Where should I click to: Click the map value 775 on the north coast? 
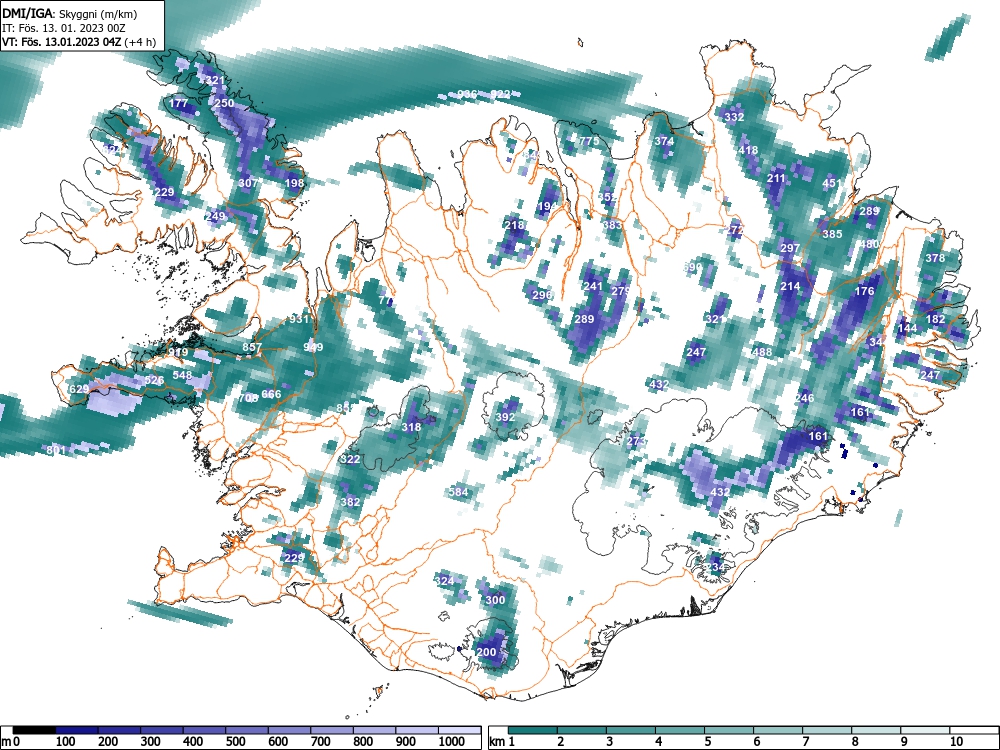click(589, 141)
